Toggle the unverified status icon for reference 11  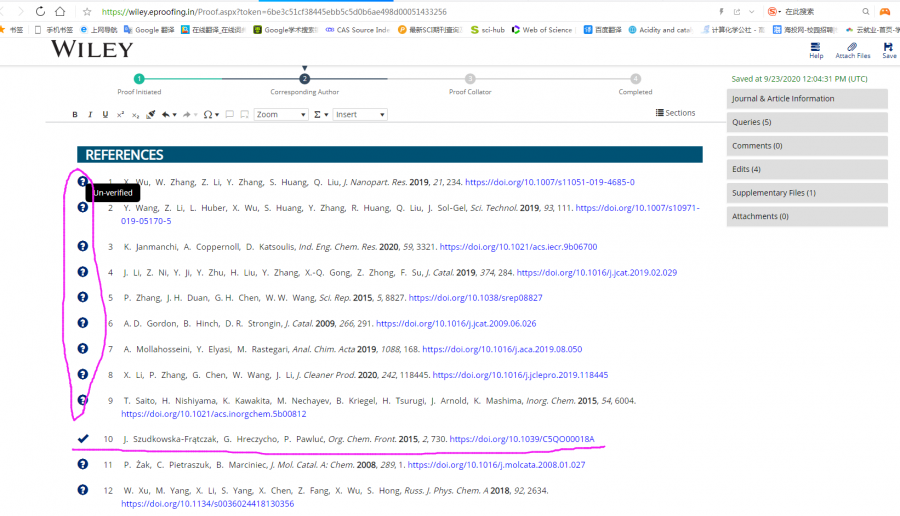coord(83,465)
